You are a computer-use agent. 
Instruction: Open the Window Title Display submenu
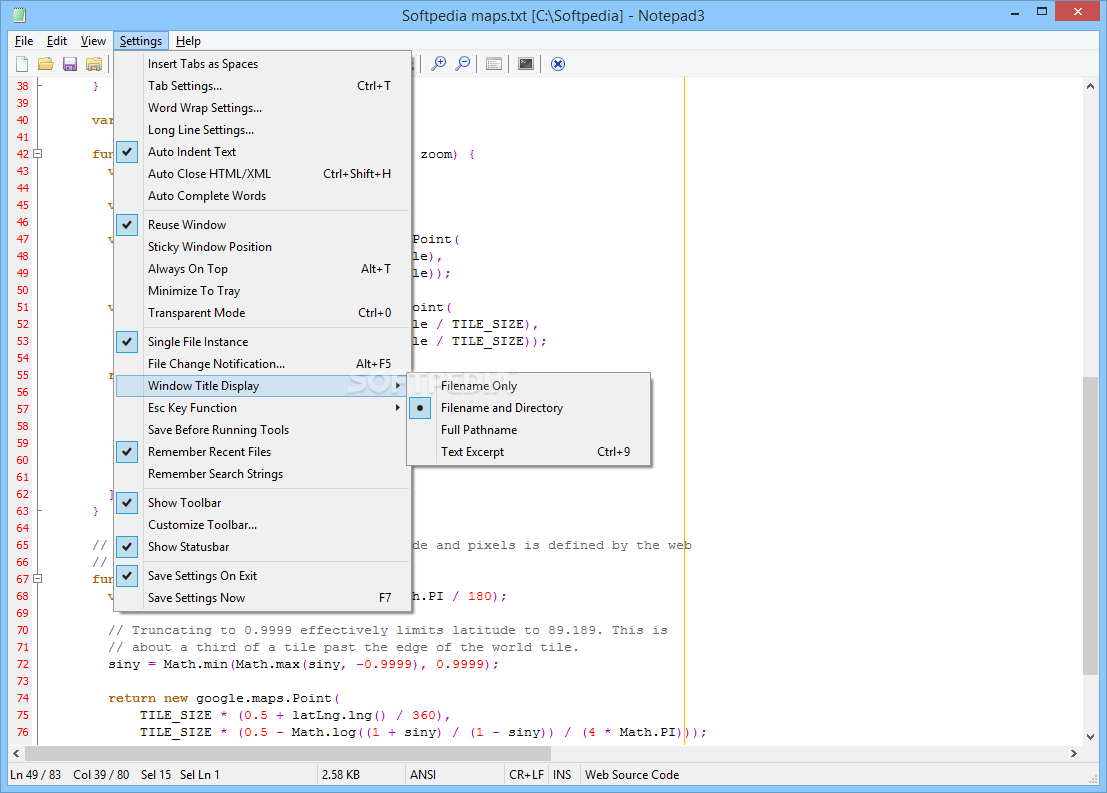tap(262, 386)
